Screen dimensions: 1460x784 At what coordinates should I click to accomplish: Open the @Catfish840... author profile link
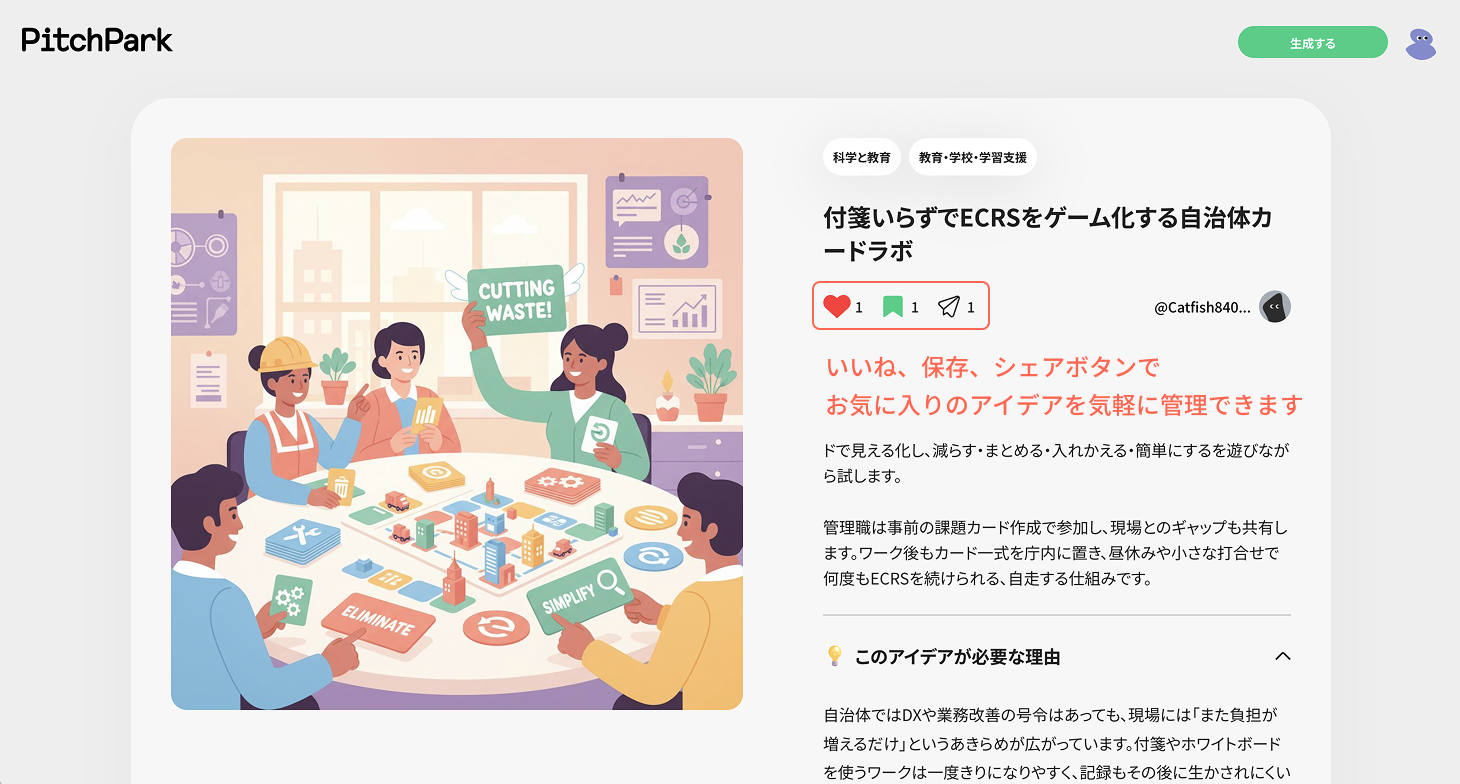pyautogui.click(x=1202, y=308)
